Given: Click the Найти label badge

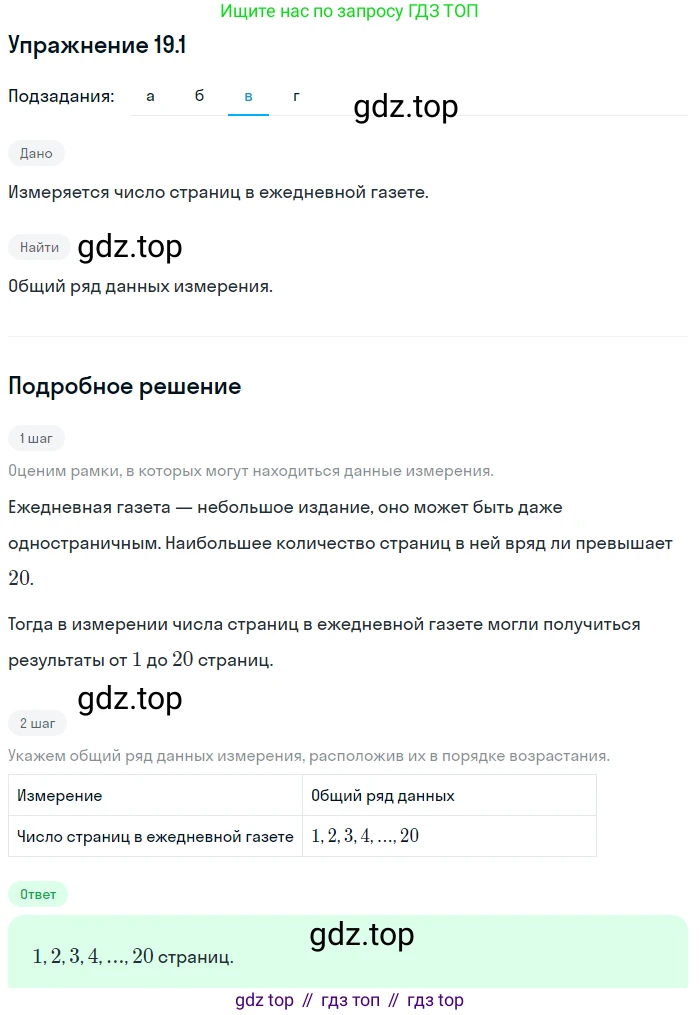Looking at the screenshot, I should [x=39, y=247].
